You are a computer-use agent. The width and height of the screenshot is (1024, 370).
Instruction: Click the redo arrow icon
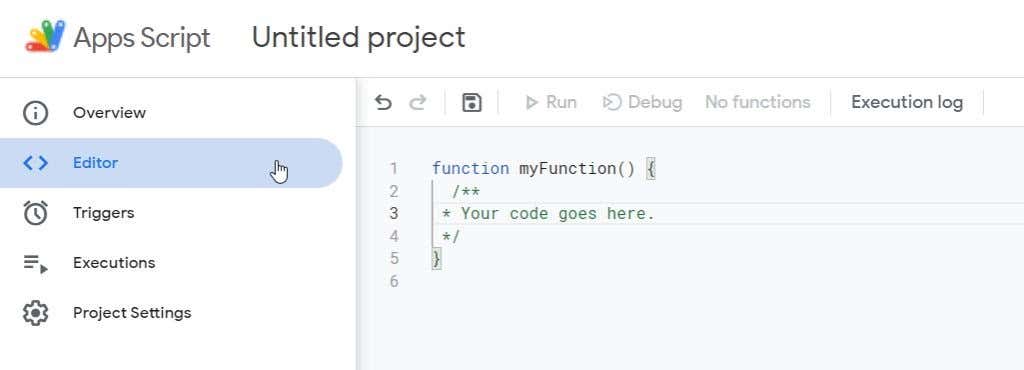pyautogui.click(x=417, y=102)
